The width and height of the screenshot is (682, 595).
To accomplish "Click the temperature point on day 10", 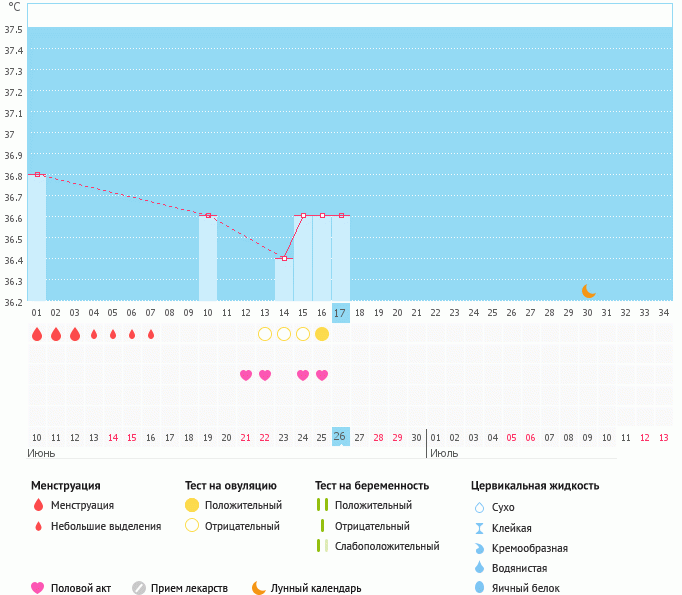I will pyautogui.click(x=208, y=215).
